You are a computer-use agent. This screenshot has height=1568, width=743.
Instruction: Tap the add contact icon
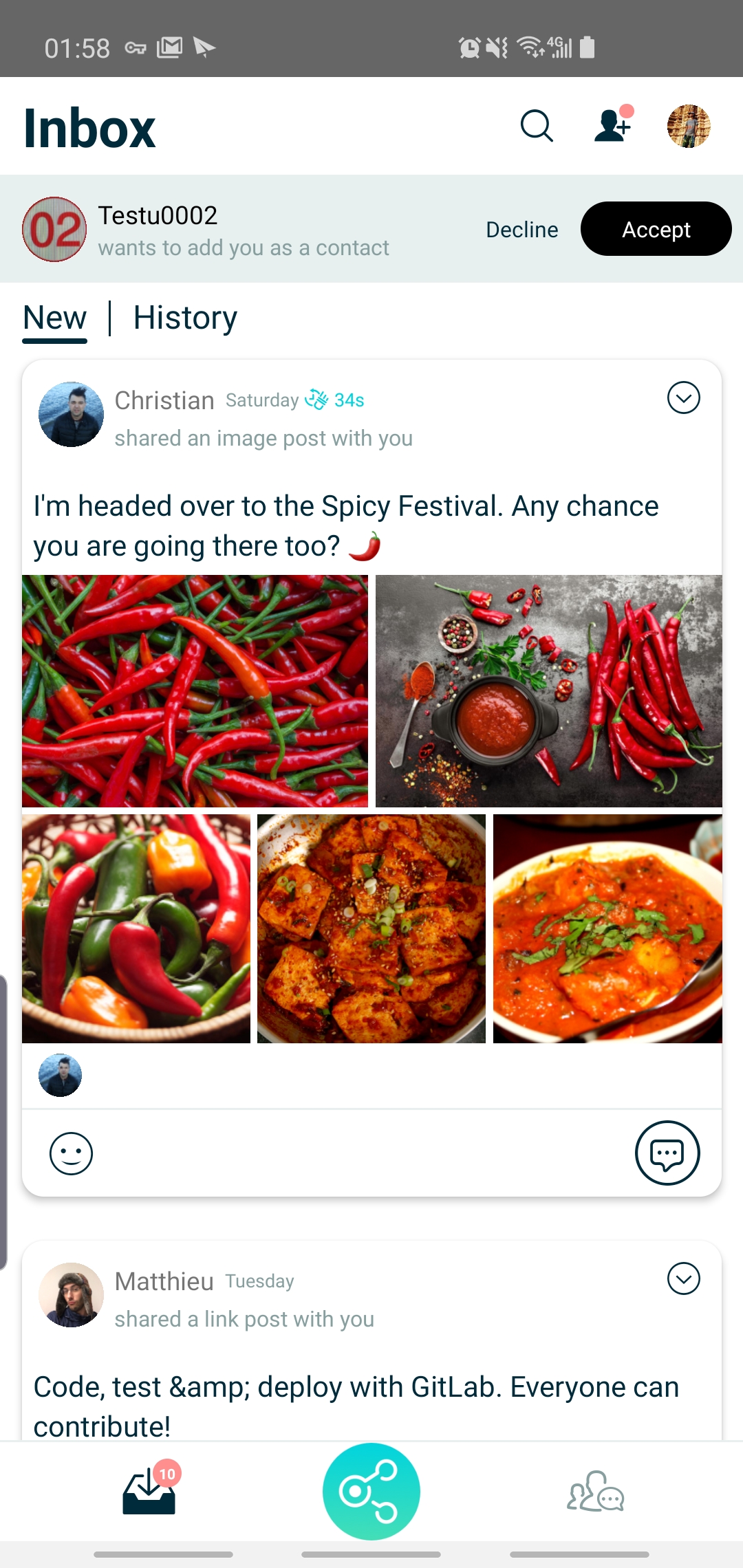pos(612,126)
